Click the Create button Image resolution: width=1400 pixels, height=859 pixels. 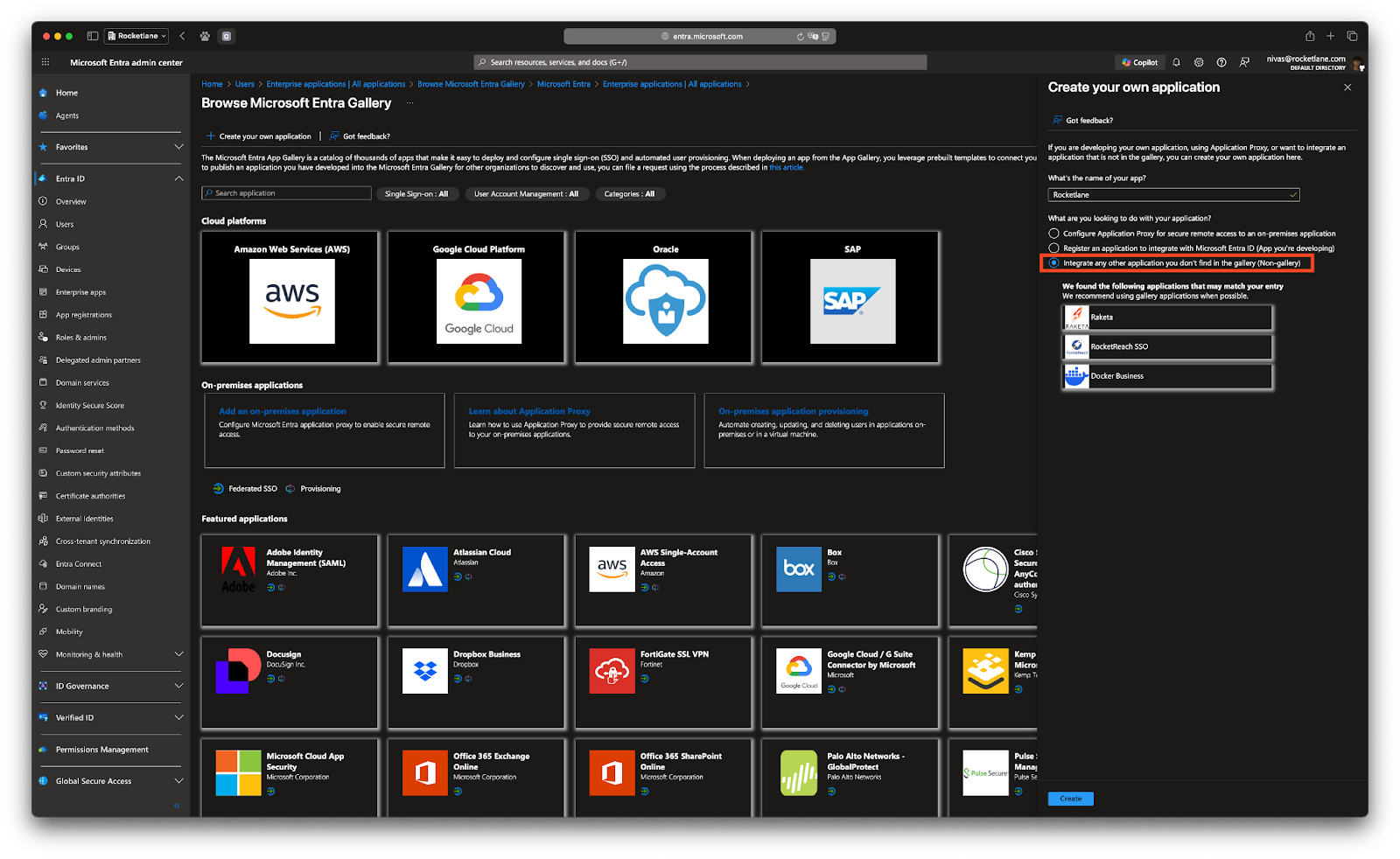tap(1070, 799)
